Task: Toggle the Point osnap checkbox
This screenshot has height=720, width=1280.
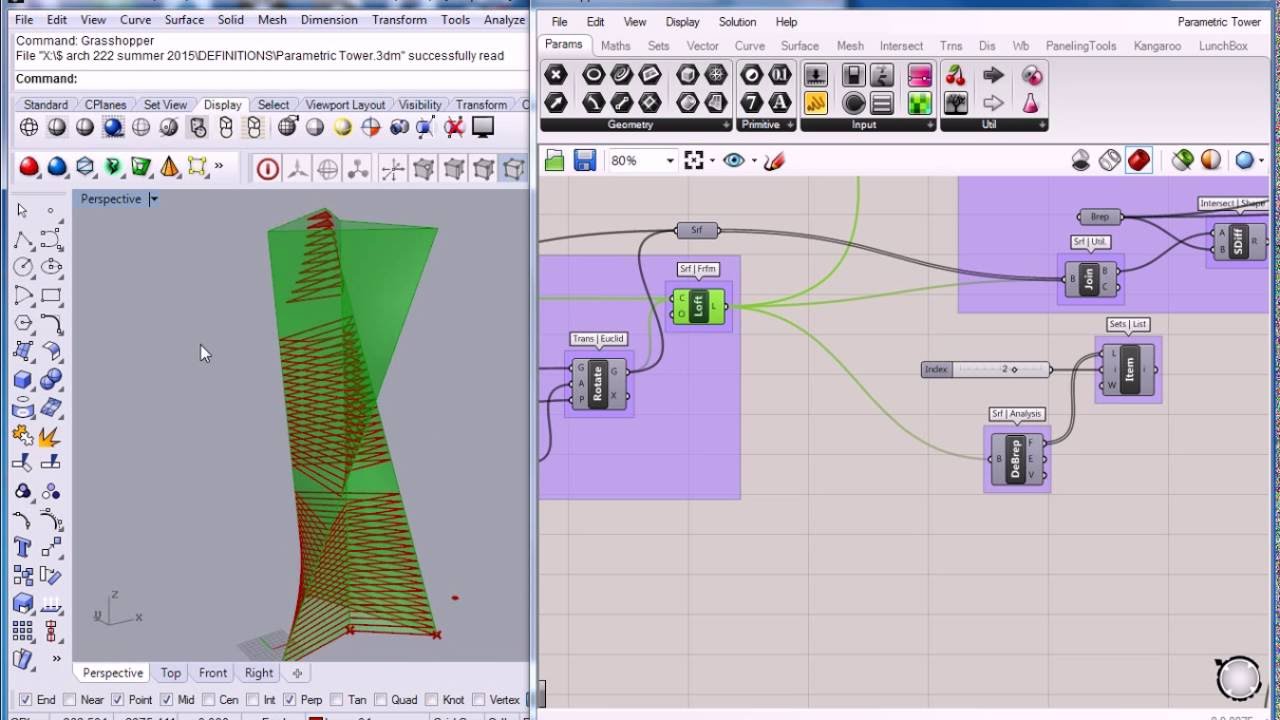Action: point(117,700)
